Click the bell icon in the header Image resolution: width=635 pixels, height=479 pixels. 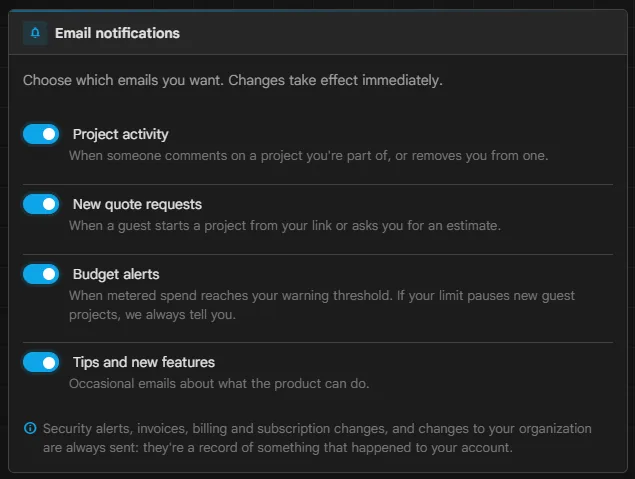[35, 33]
